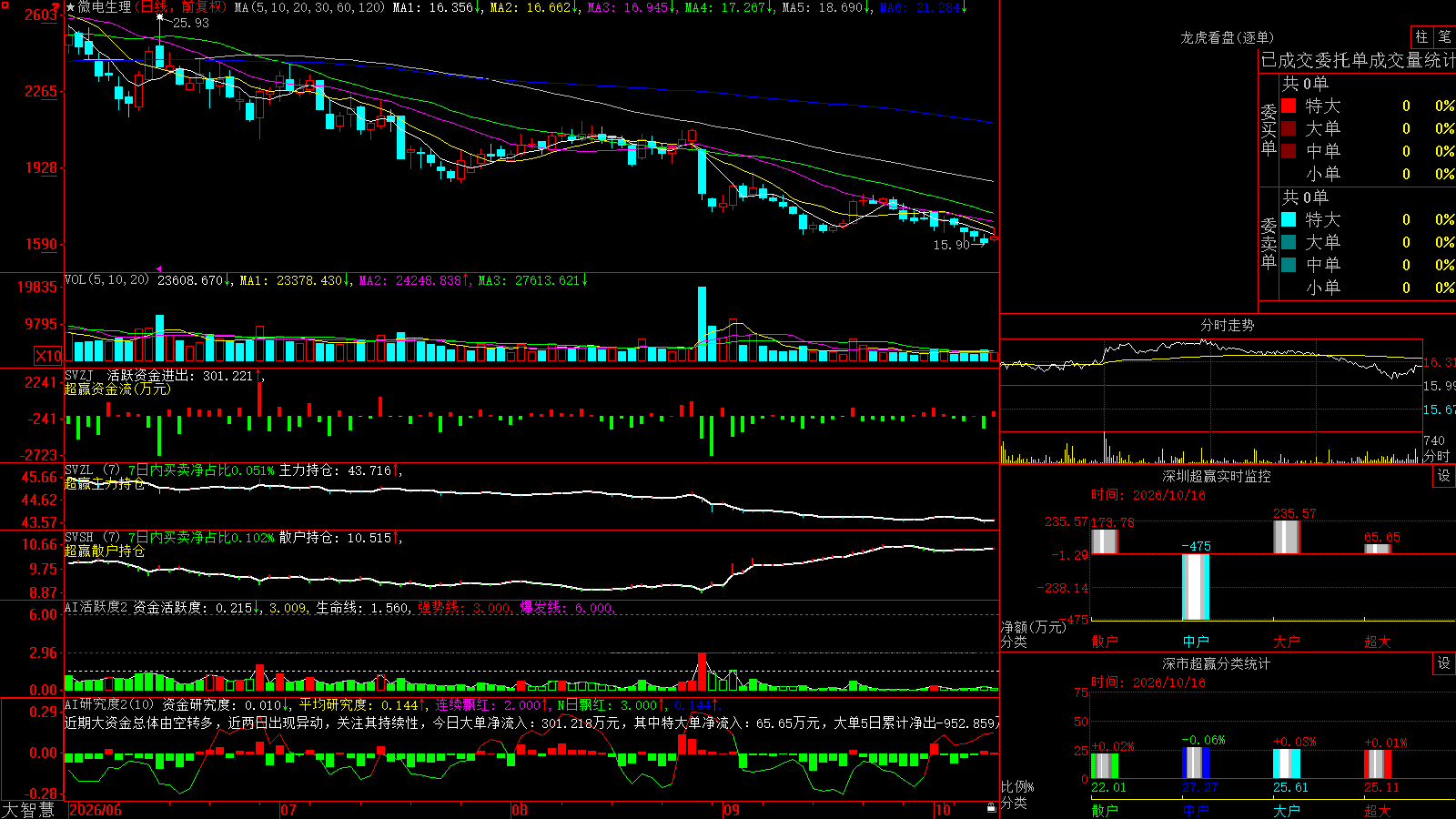The width and height of the screenshot is (1456, 819).
Task: Click the lock icon at chart bottom-right
Action: [x=992, y=807]
